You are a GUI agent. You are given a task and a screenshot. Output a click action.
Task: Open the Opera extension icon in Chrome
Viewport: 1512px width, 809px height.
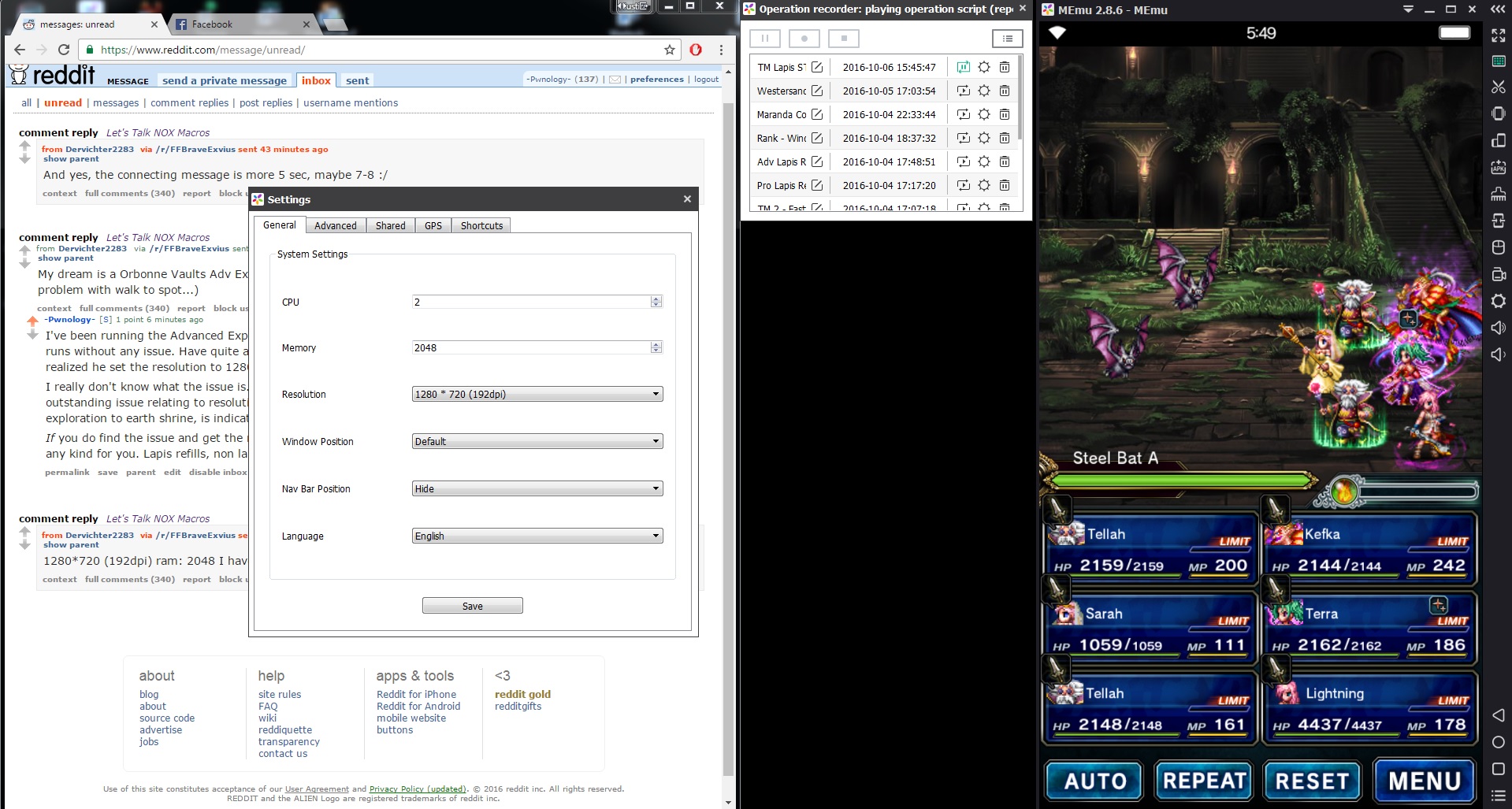pos(696,50)
